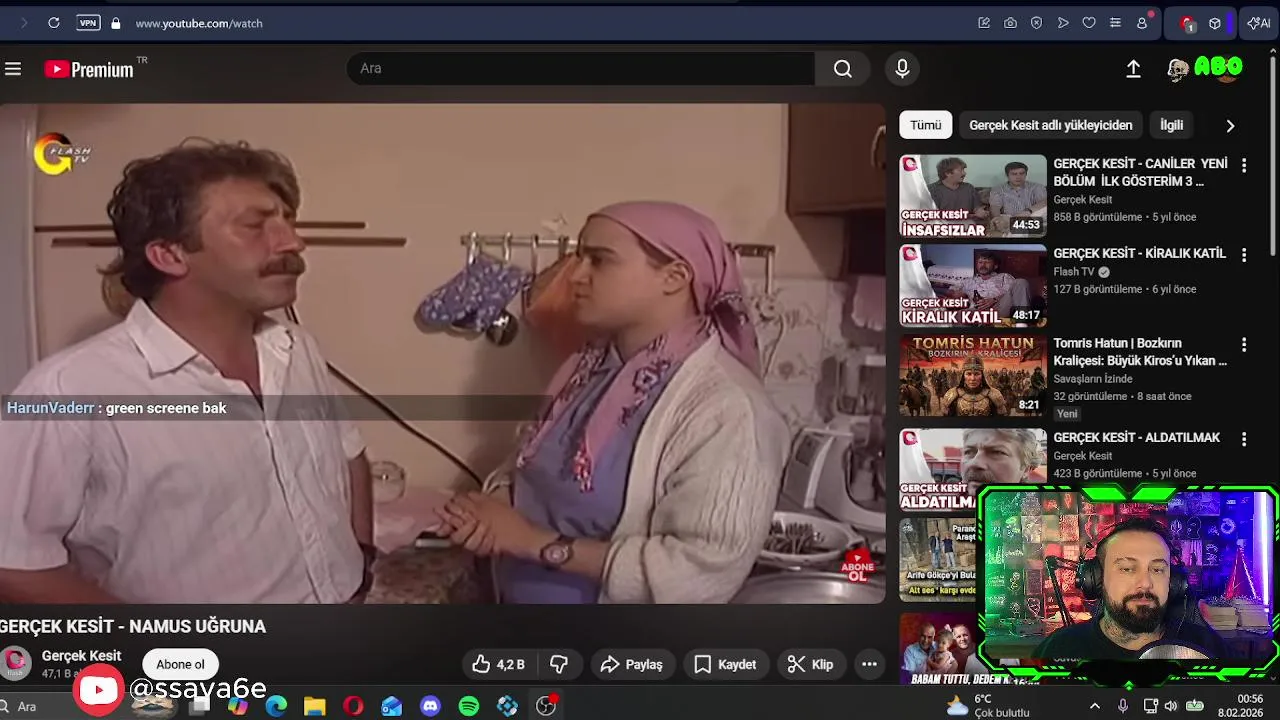Image resolution: width=1280 pixels, height=720 pixels.
Task: Open volume control speaker tray icon
Action: tap(1170, 706)
